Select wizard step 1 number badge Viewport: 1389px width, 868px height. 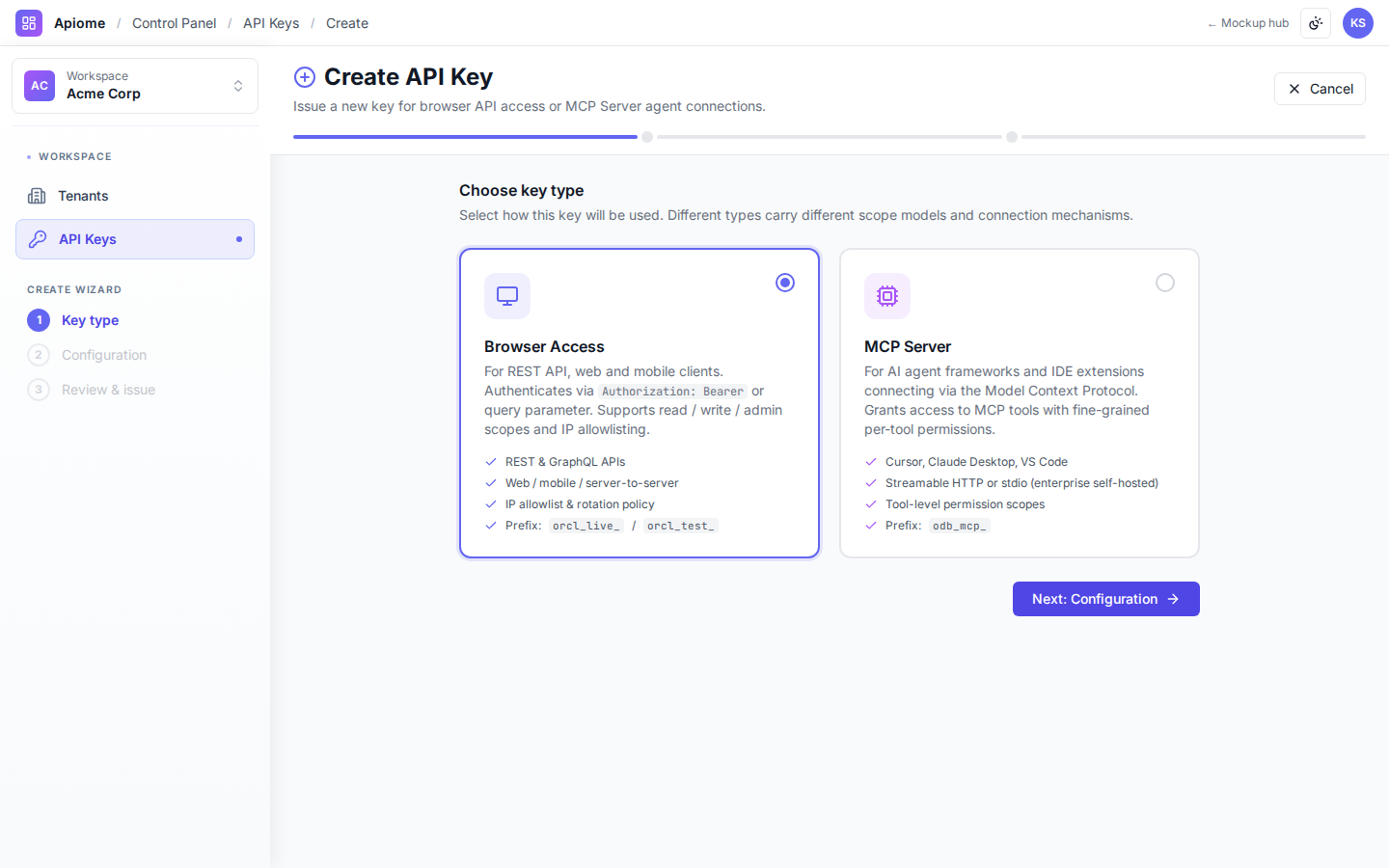(x=39, y=320)
